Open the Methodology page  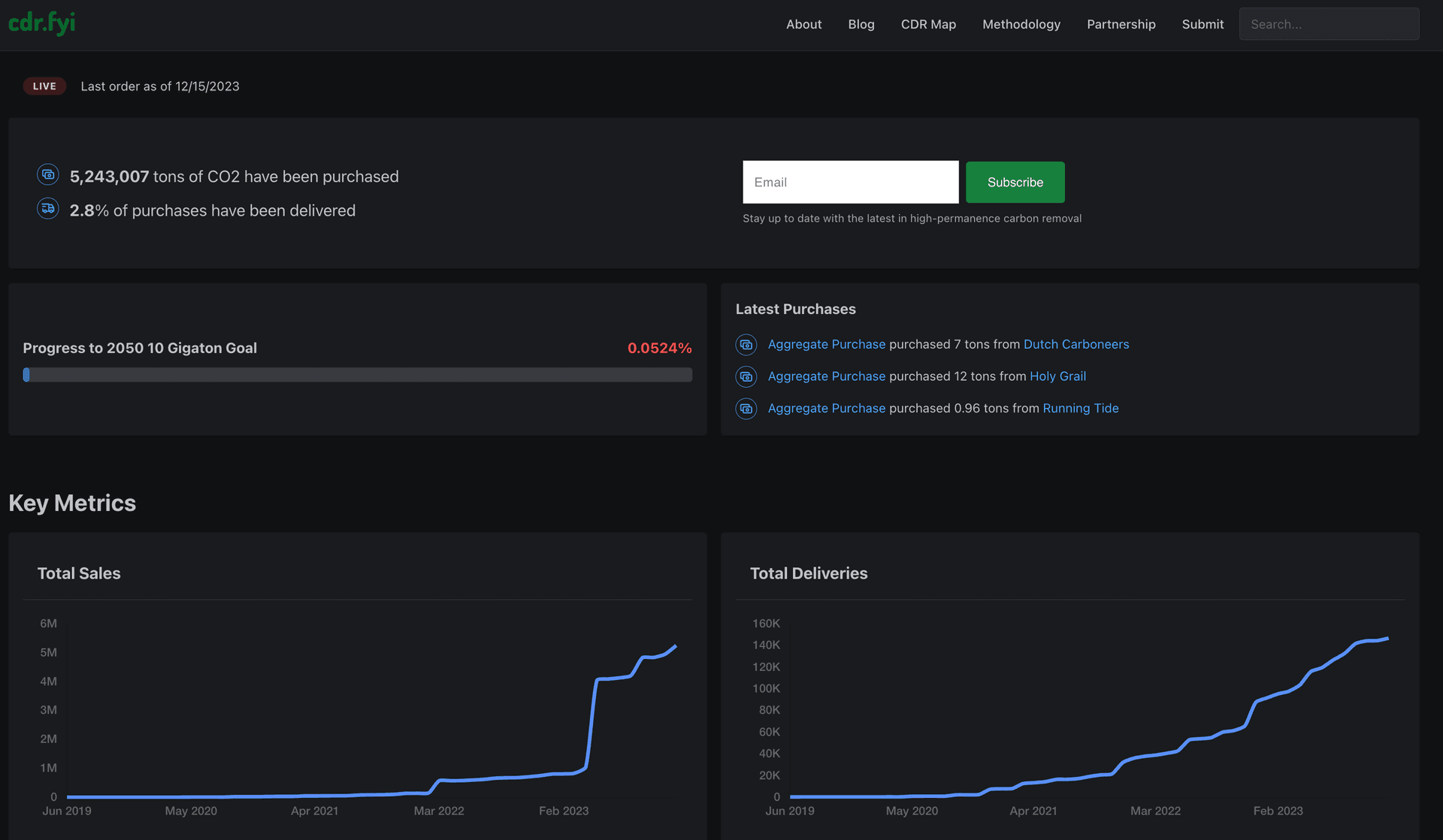tap(1021, 24)
